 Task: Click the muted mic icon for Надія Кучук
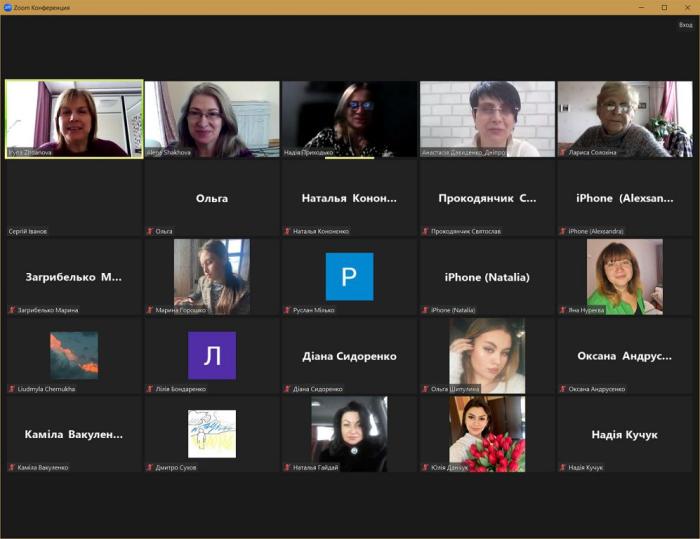click(x=564, y=467)
